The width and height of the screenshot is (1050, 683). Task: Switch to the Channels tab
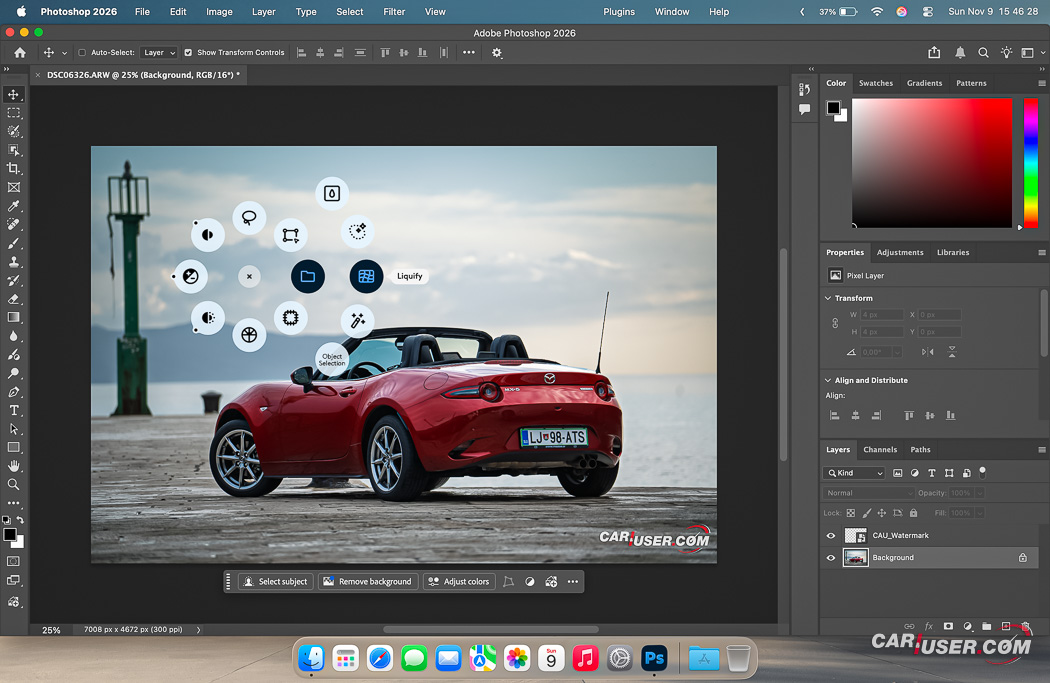pyautogui.click(x=880, y=450)
